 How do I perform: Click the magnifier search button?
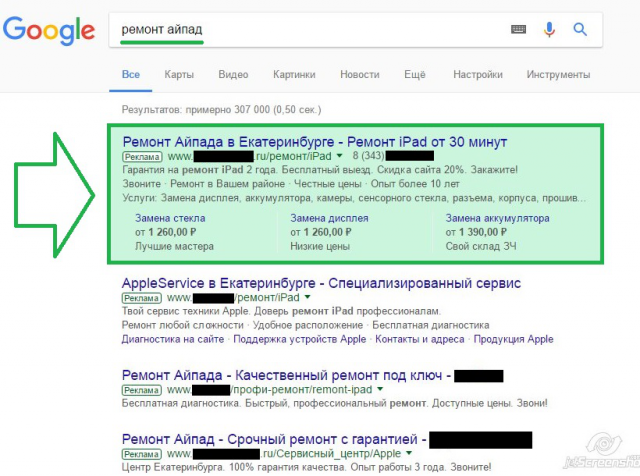580,29
